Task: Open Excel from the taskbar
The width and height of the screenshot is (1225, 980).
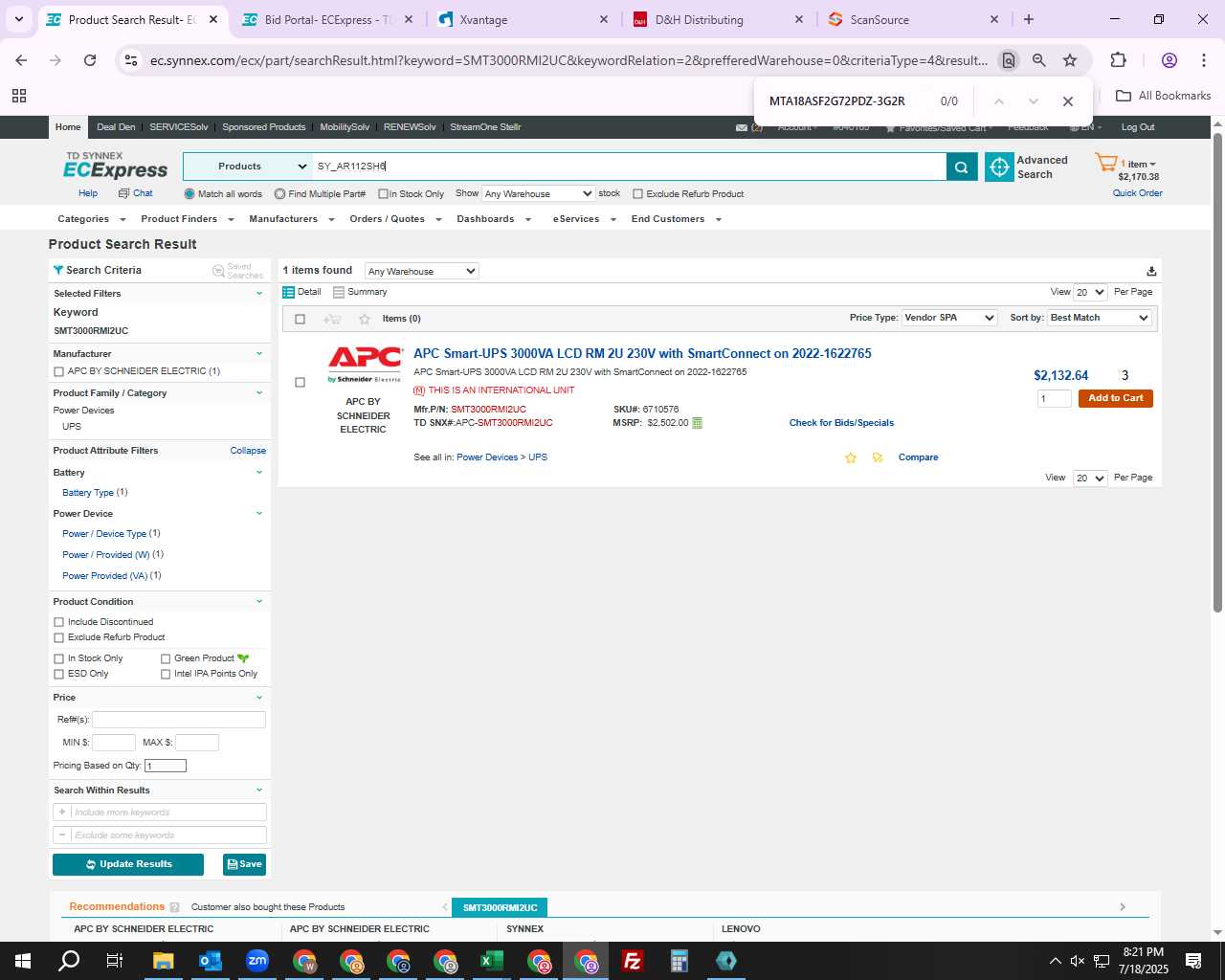Action: pos(491,961)
